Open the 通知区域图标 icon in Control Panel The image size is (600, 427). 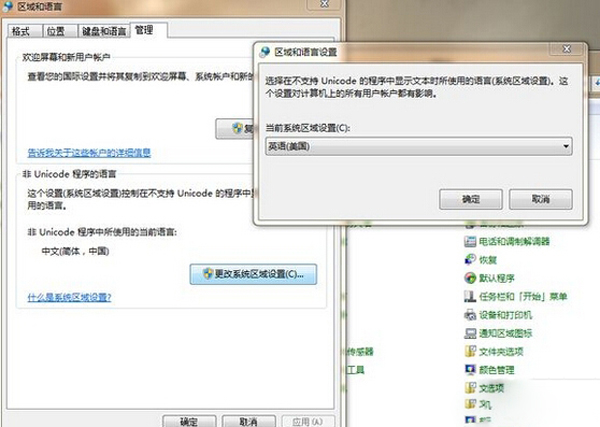point(470,333)
